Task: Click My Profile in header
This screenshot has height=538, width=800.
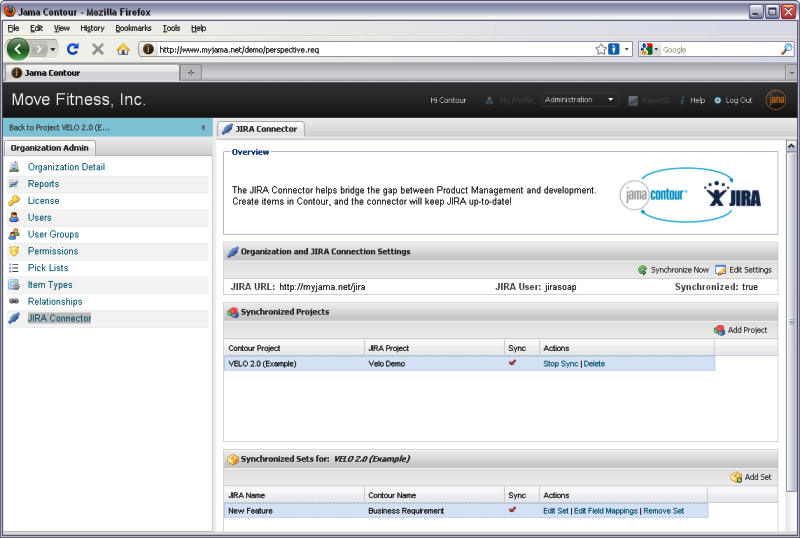Action: click(515, 100)
